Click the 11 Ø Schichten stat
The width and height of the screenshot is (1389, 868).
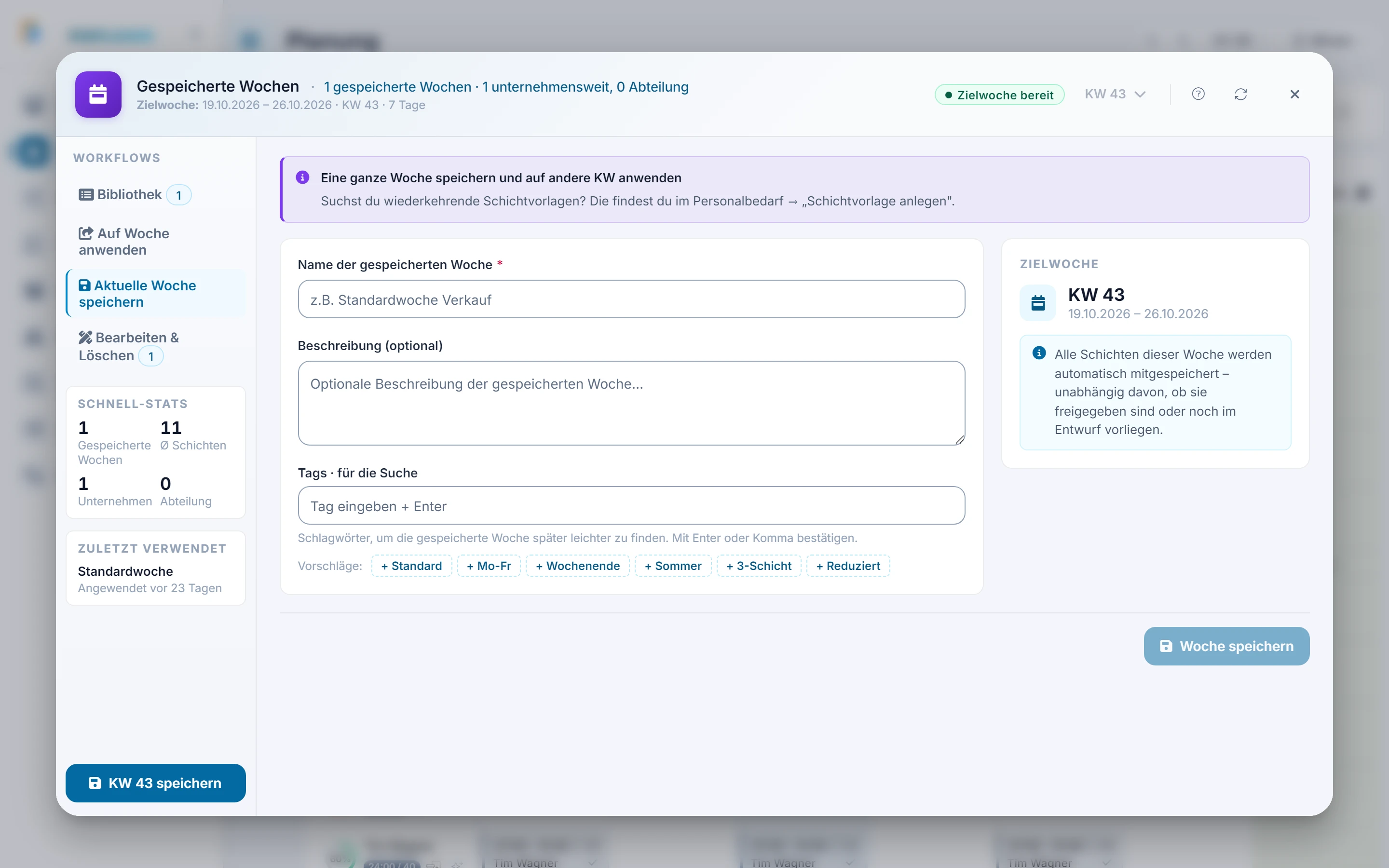194,435
